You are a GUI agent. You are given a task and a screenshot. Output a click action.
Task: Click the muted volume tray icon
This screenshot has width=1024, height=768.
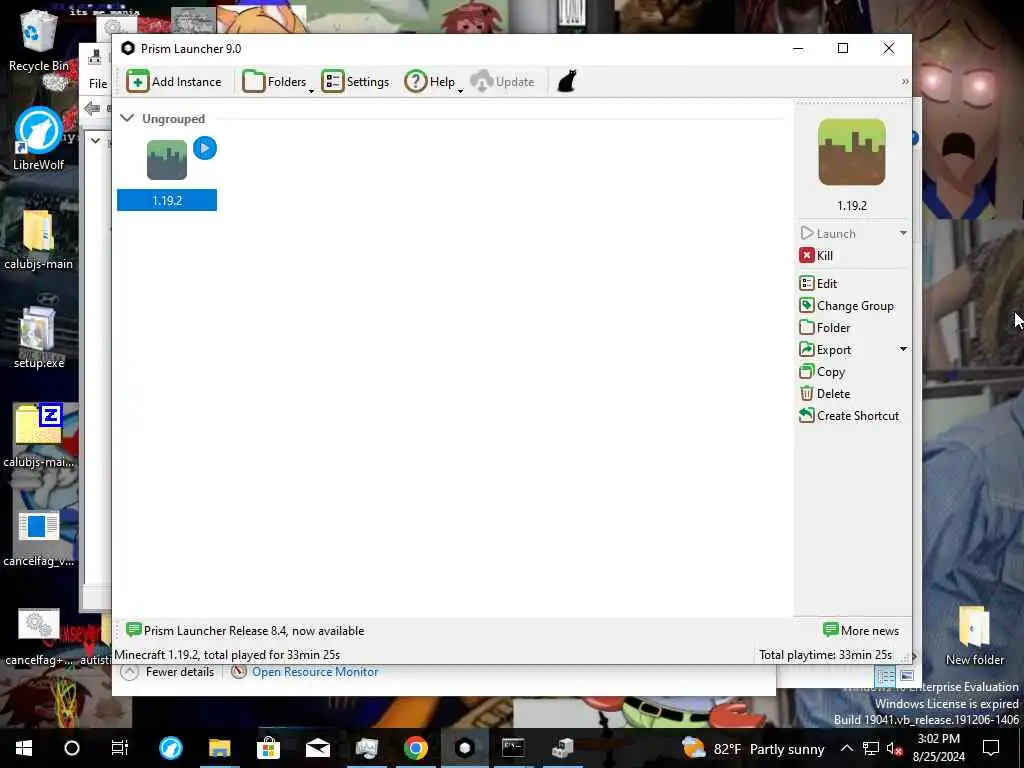895,748
